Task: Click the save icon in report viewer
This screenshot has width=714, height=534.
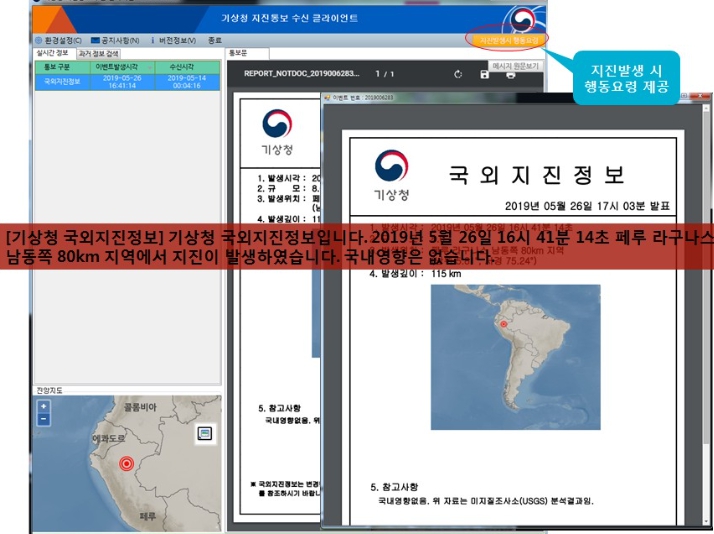Action: (485, 74)
